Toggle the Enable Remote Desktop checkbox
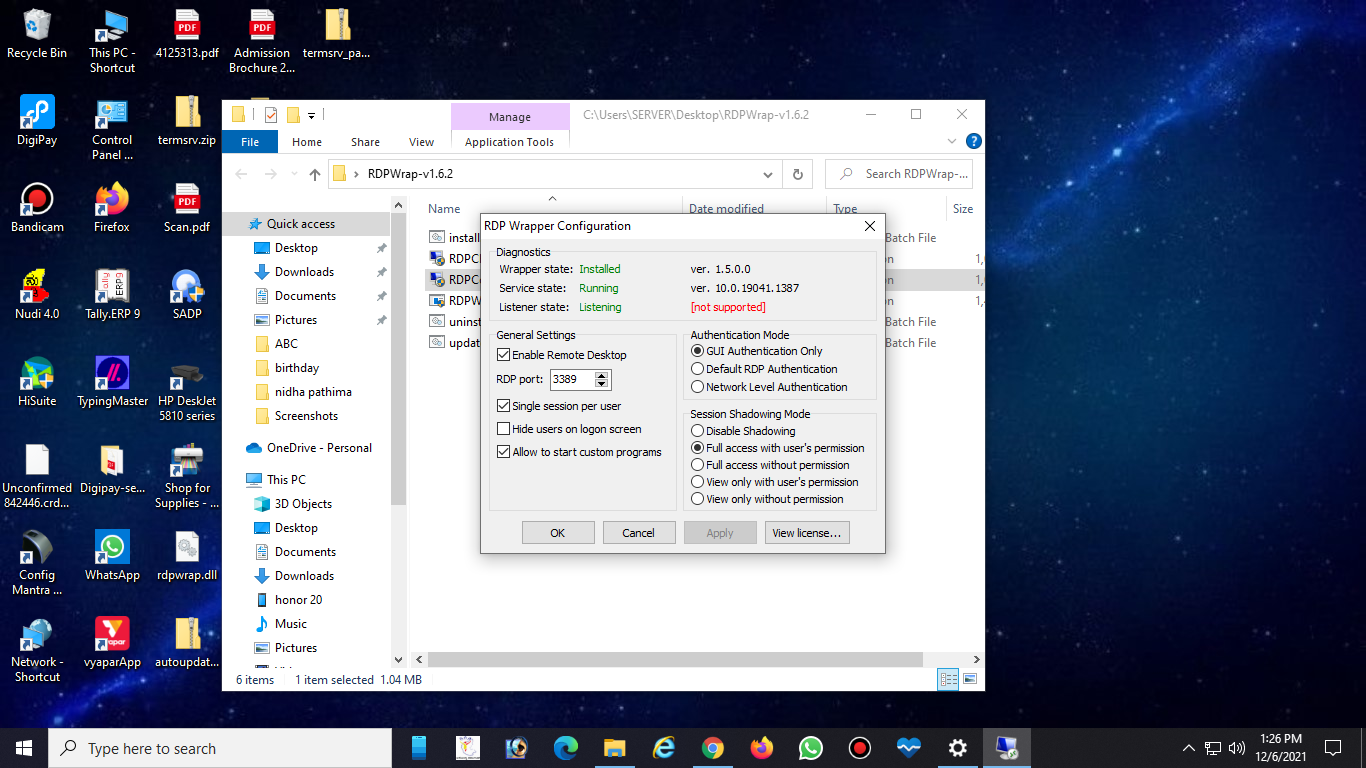The image size is (1366, 768). point(503,355)
